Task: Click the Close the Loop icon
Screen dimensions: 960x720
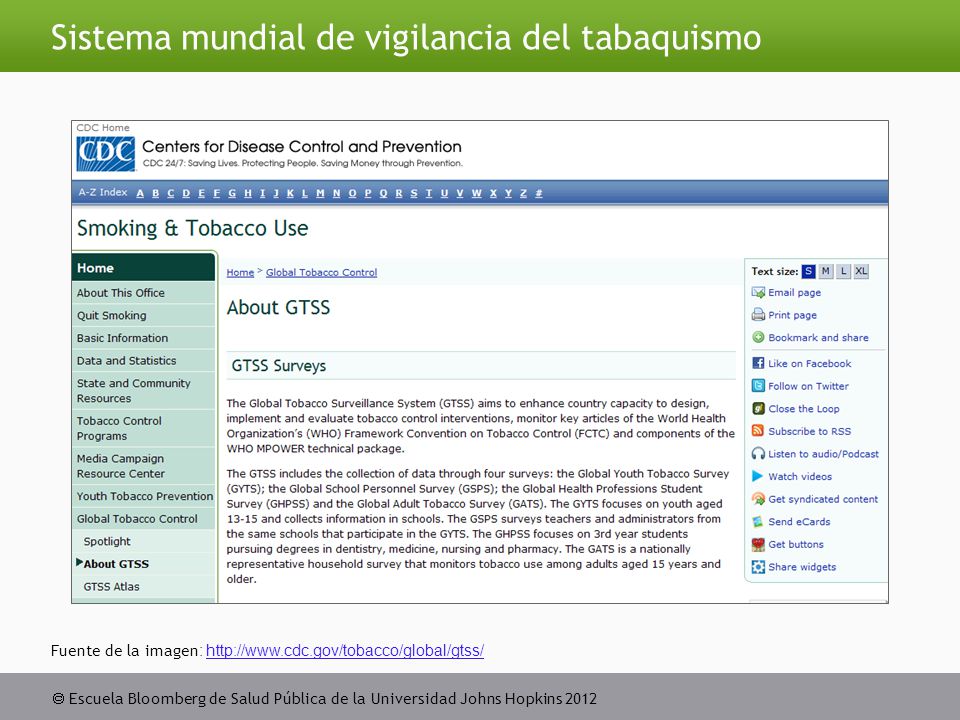Action: [758, 408]
